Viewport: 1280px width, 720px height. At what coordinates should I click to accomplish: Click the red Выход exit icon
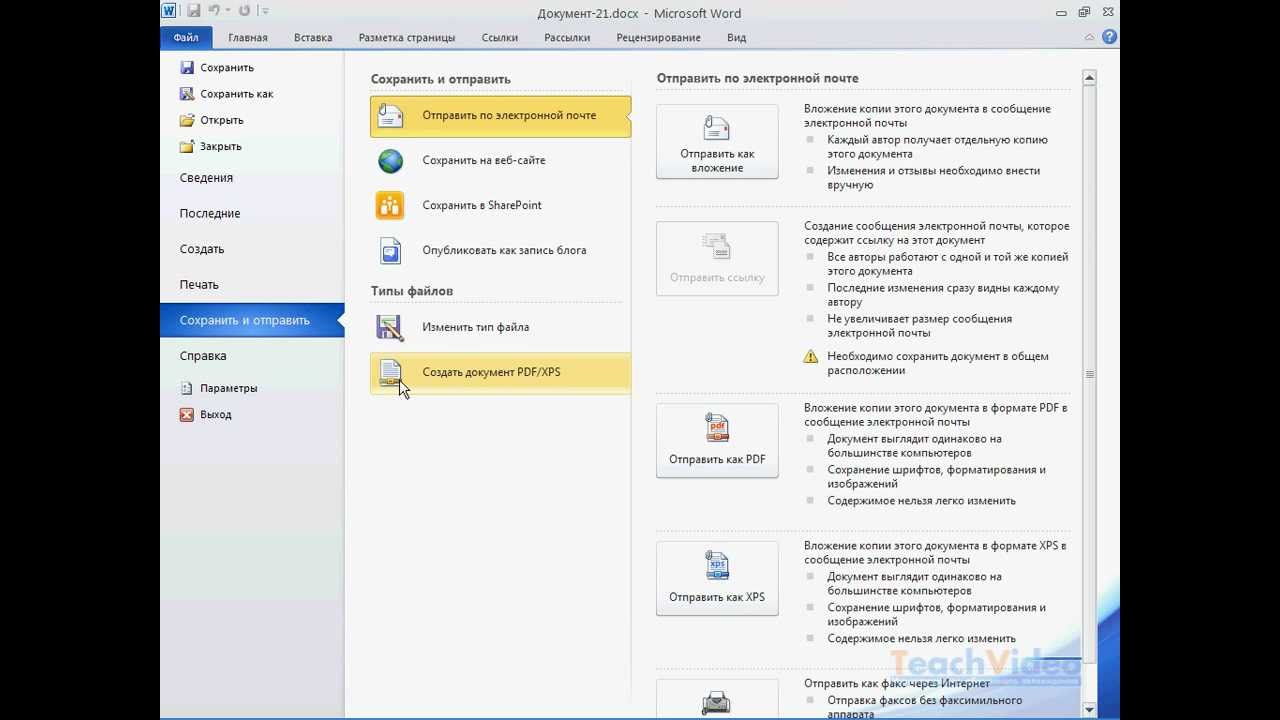pos(186,414)
